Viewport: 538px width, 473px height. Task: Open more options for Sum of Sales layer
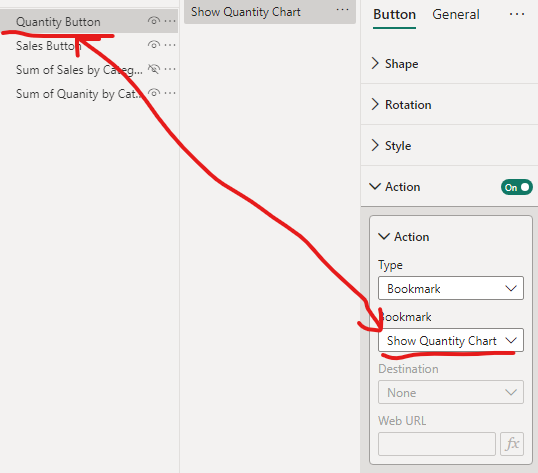pyautogui.click(x=170, y=69)
